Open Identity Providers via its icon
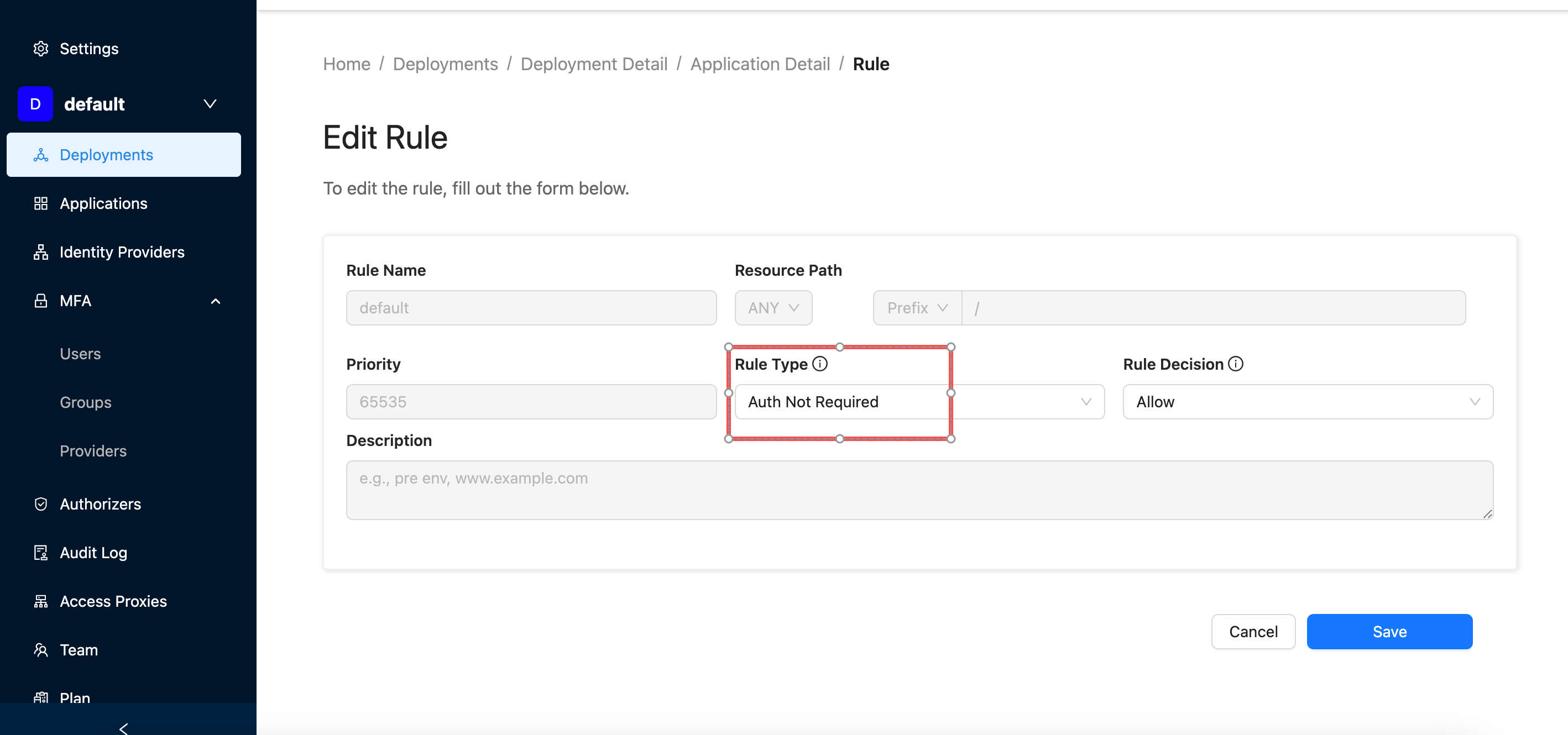 pyautogui.click(x=41, y=252)
